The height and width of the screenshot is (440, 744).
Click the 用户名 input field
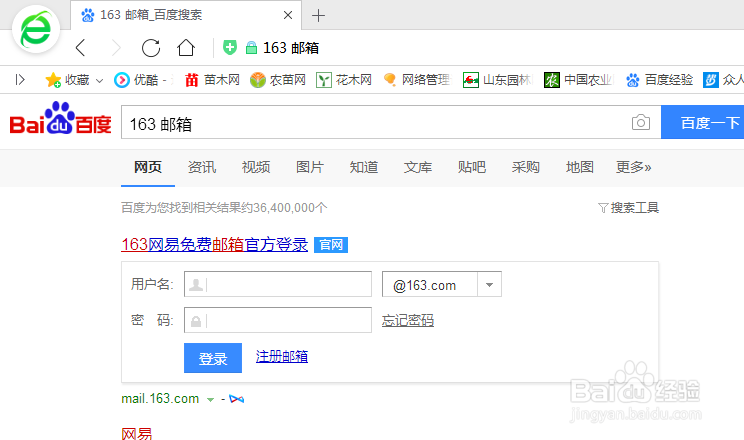pos(278,284)
